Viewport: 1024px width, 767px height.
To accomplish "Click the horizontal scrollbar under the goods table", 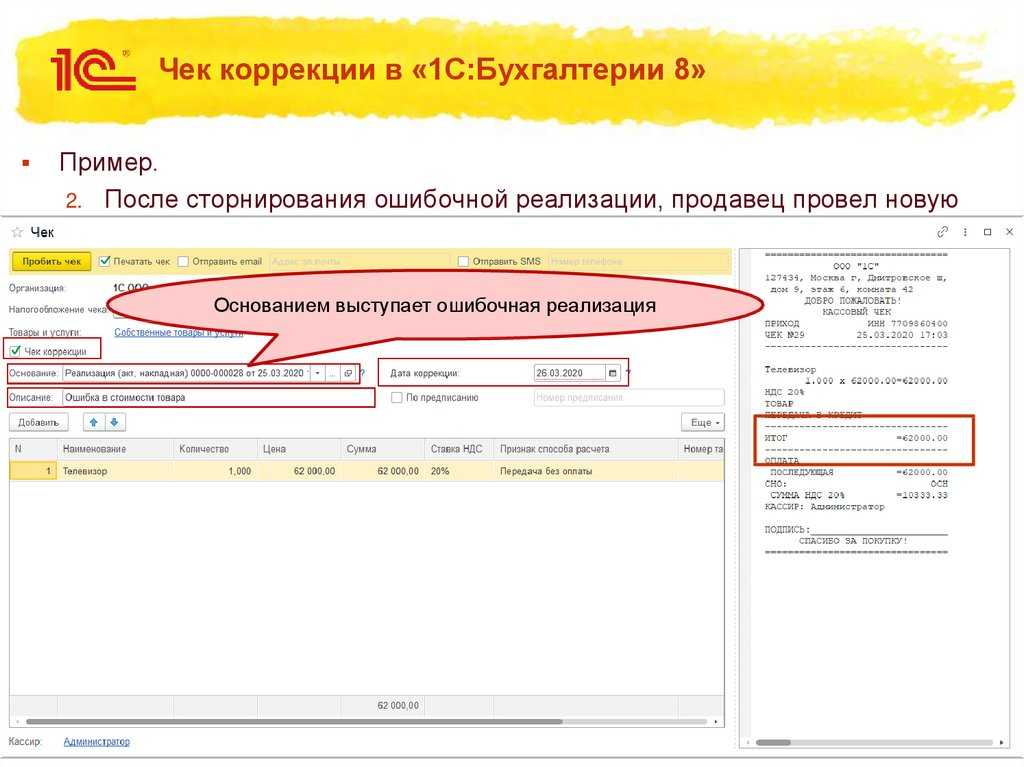I will [x=294, y=722].
